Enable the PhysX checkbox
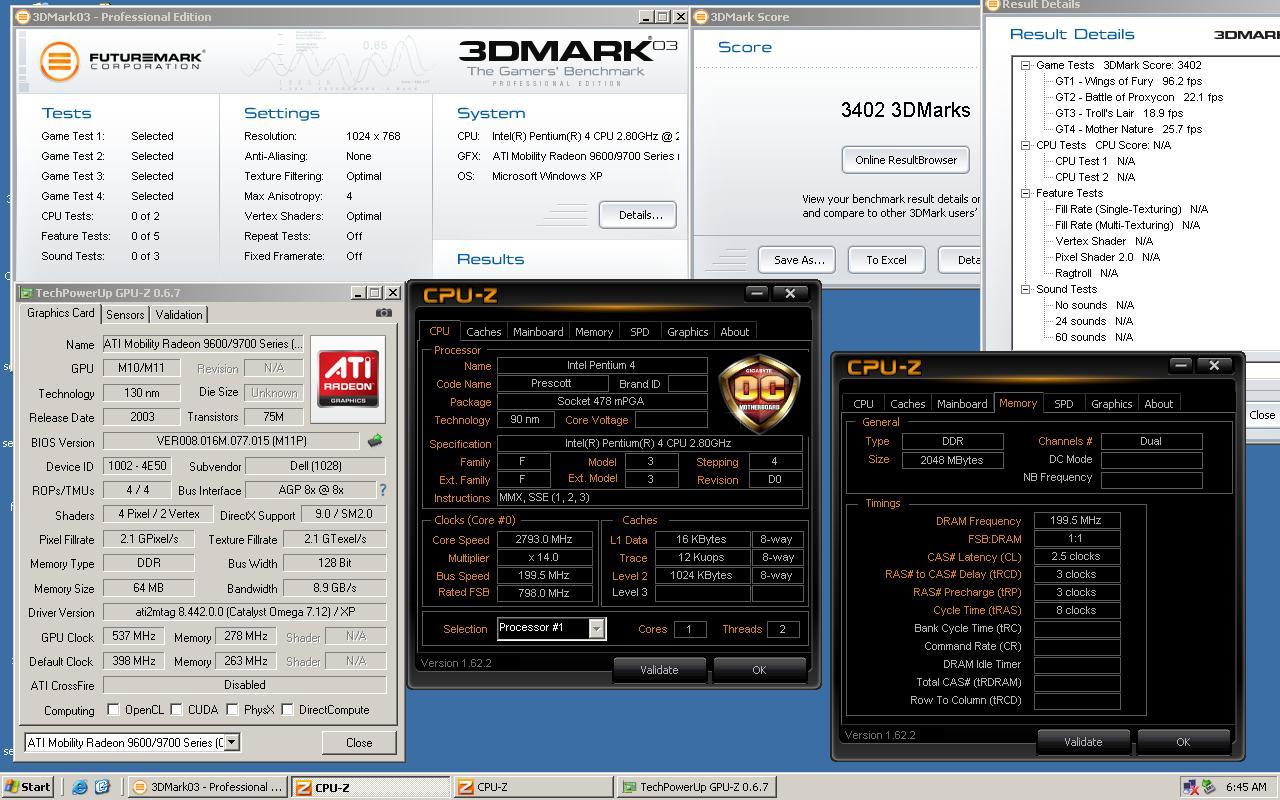 coord(232,710)
